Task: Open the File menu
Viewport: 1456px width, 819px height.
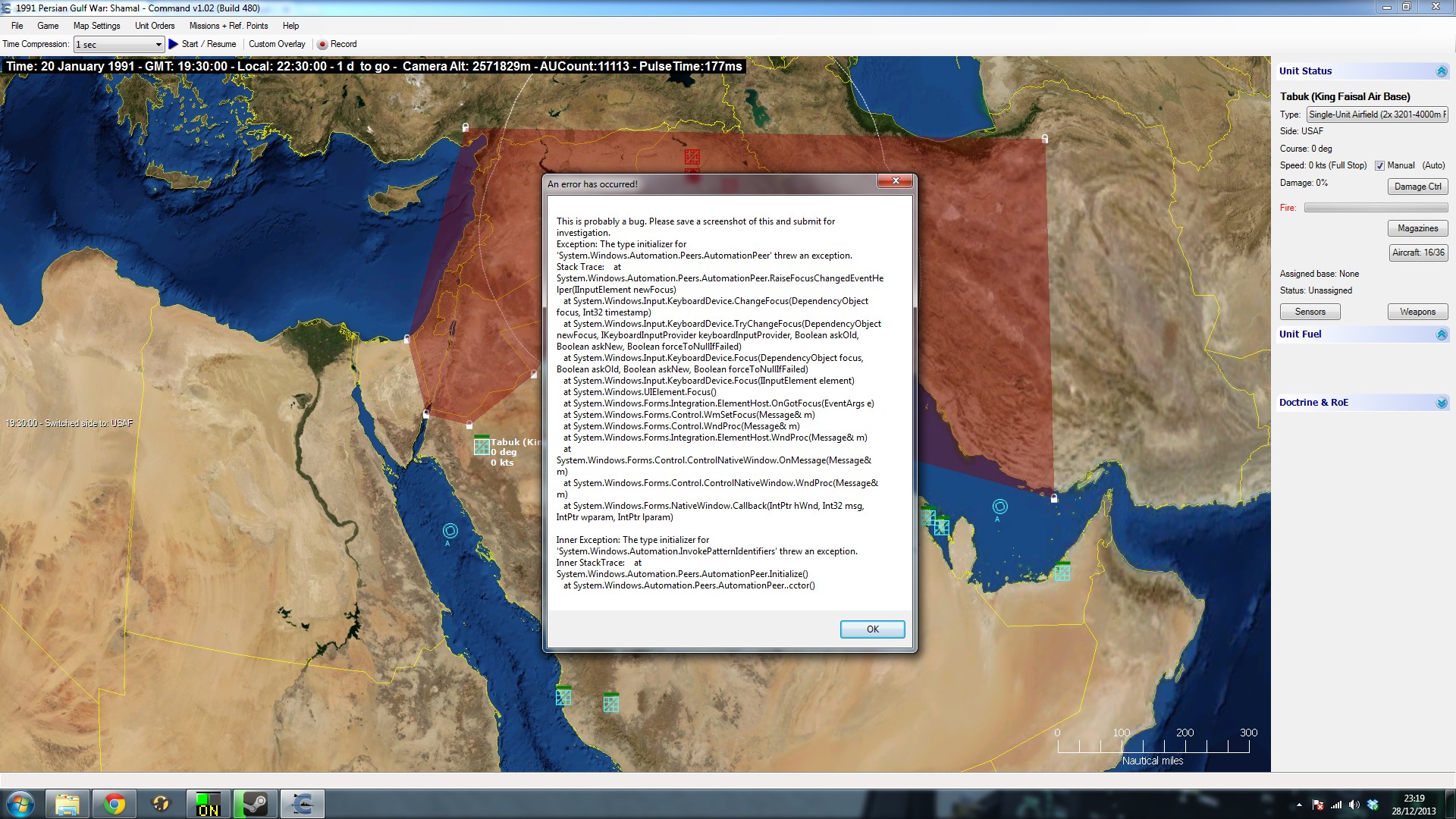Action: [17, 26]
